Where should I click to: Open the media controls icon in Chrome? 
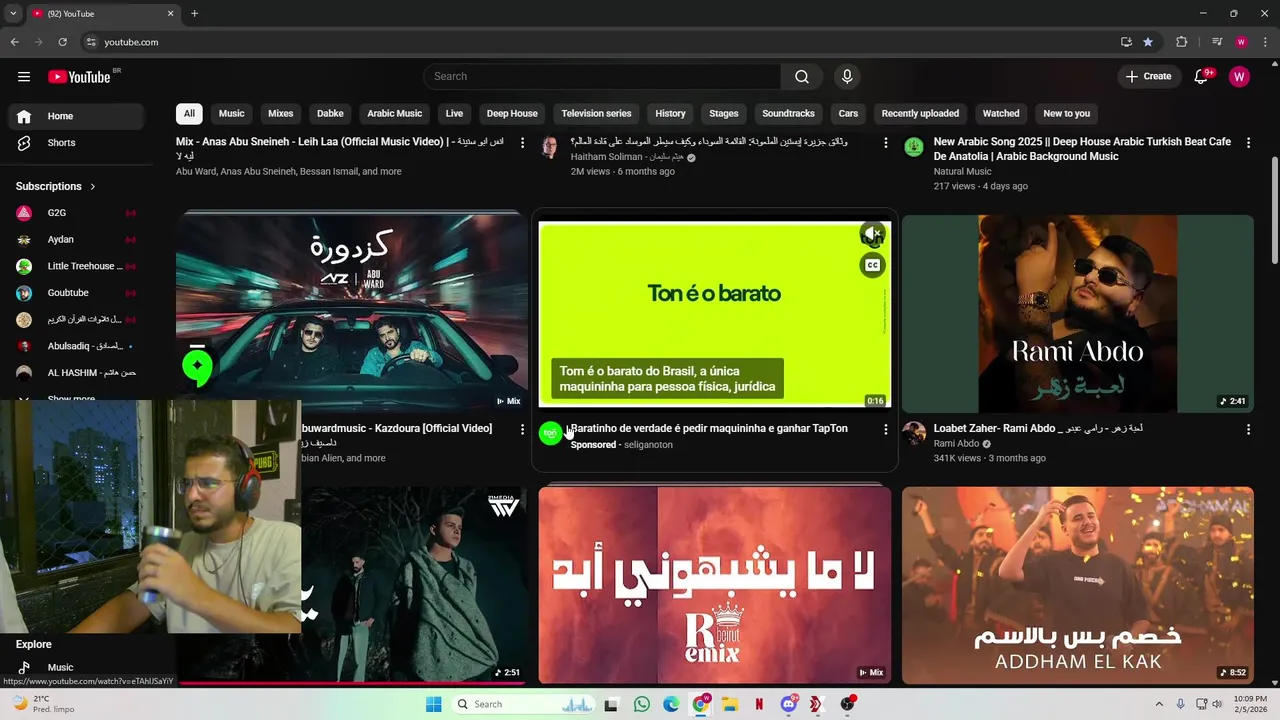(x=1217, y=42)
